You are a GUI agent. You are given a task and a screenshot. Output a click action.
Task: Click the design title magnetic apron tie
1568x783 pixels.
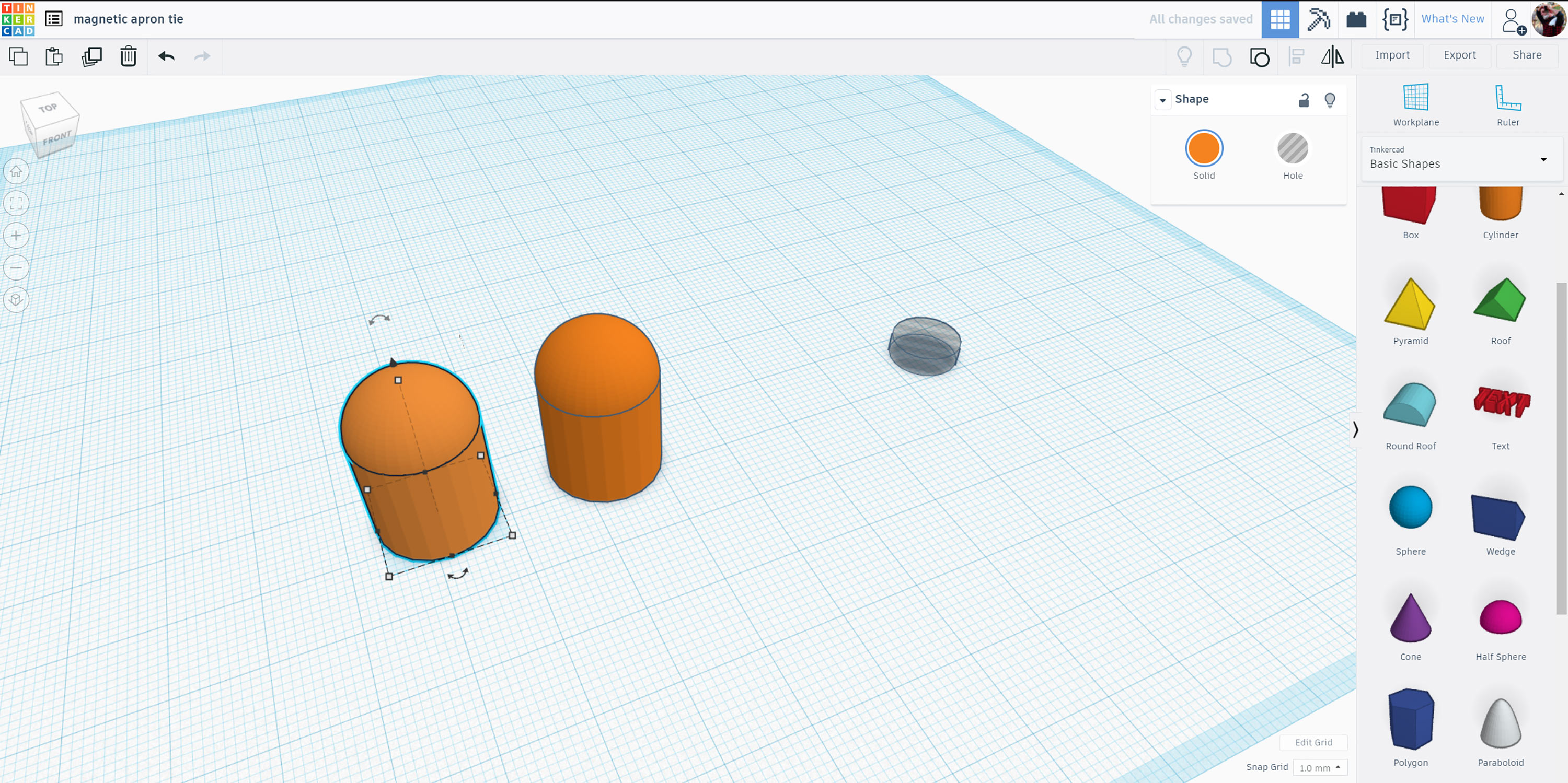(x=129, y=19)
